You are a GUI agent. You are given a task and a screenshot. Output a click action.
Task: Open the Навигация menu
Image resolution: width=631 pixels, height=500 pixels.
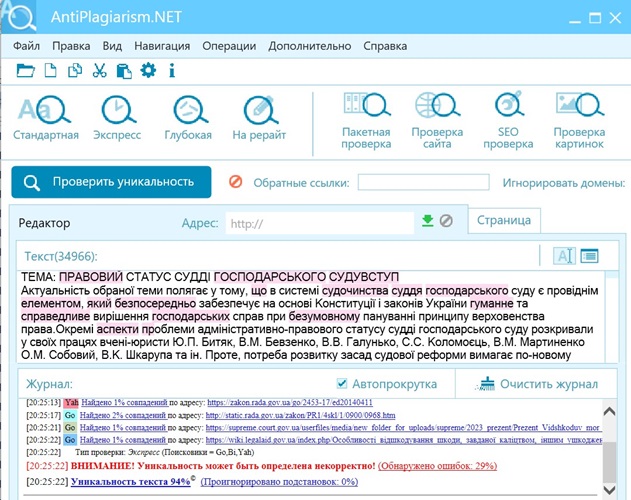pyautogui.click(x=162, y=46)
